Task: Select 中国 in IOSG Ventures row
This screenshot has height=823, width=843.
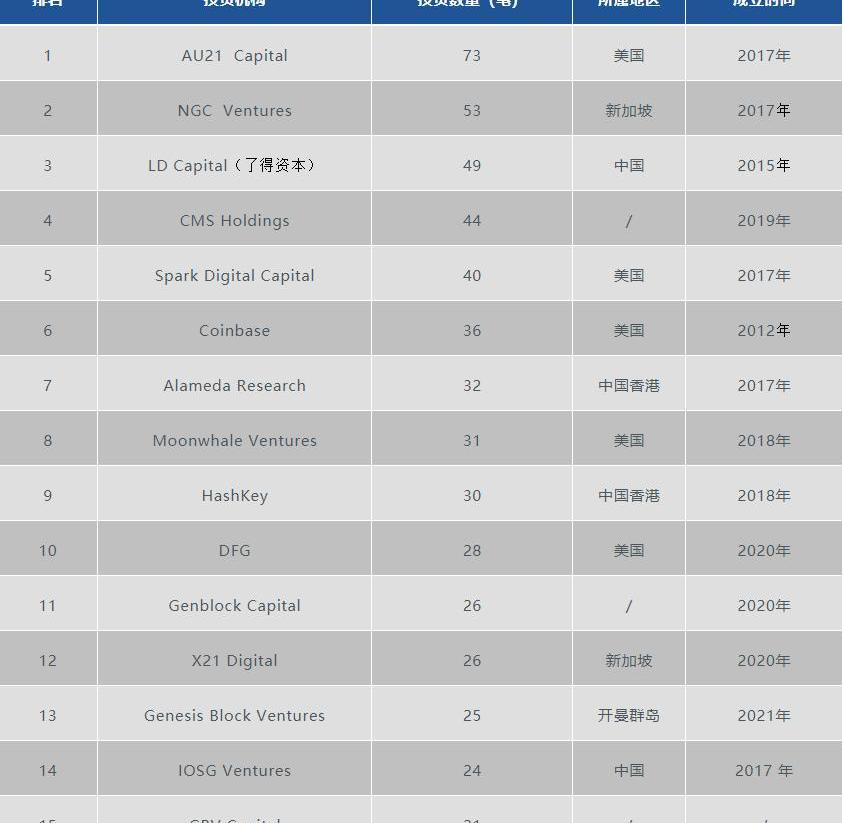Action: pyautogui.click(x=628, y=770)
